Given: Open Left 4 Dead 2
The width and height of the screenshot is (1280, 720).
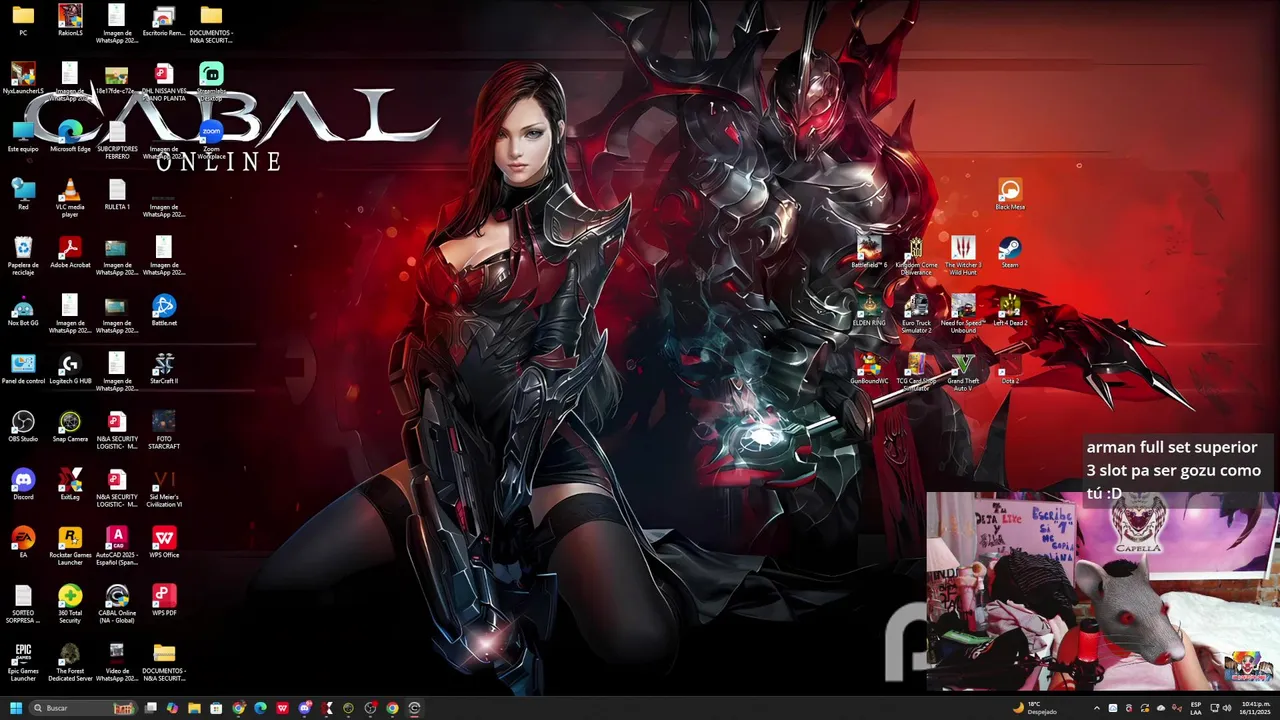Looking at the screenshot, I should (x=1010, y=310).
